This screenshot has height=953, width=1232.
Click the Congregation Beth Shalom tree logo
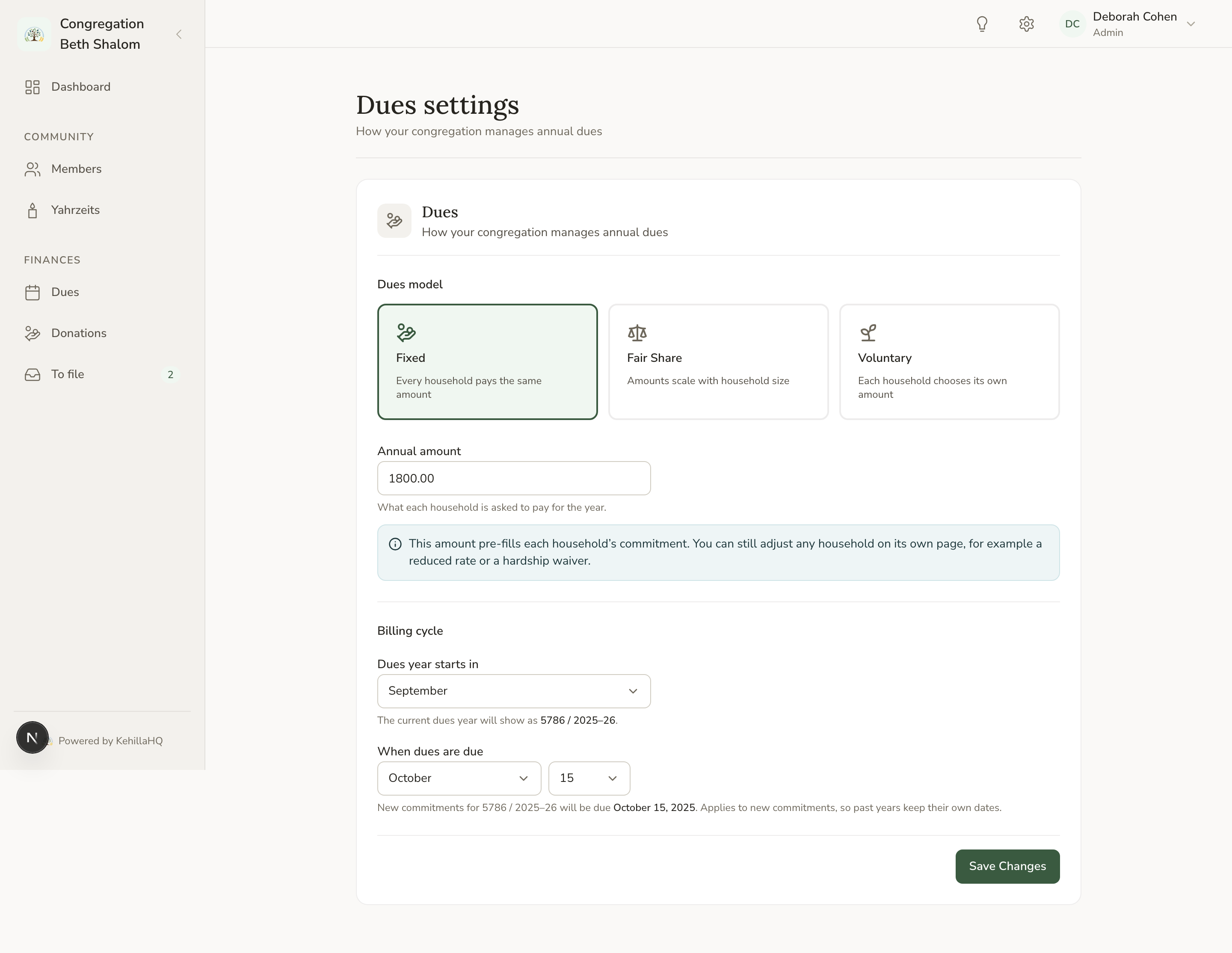[x=34, y=34]
